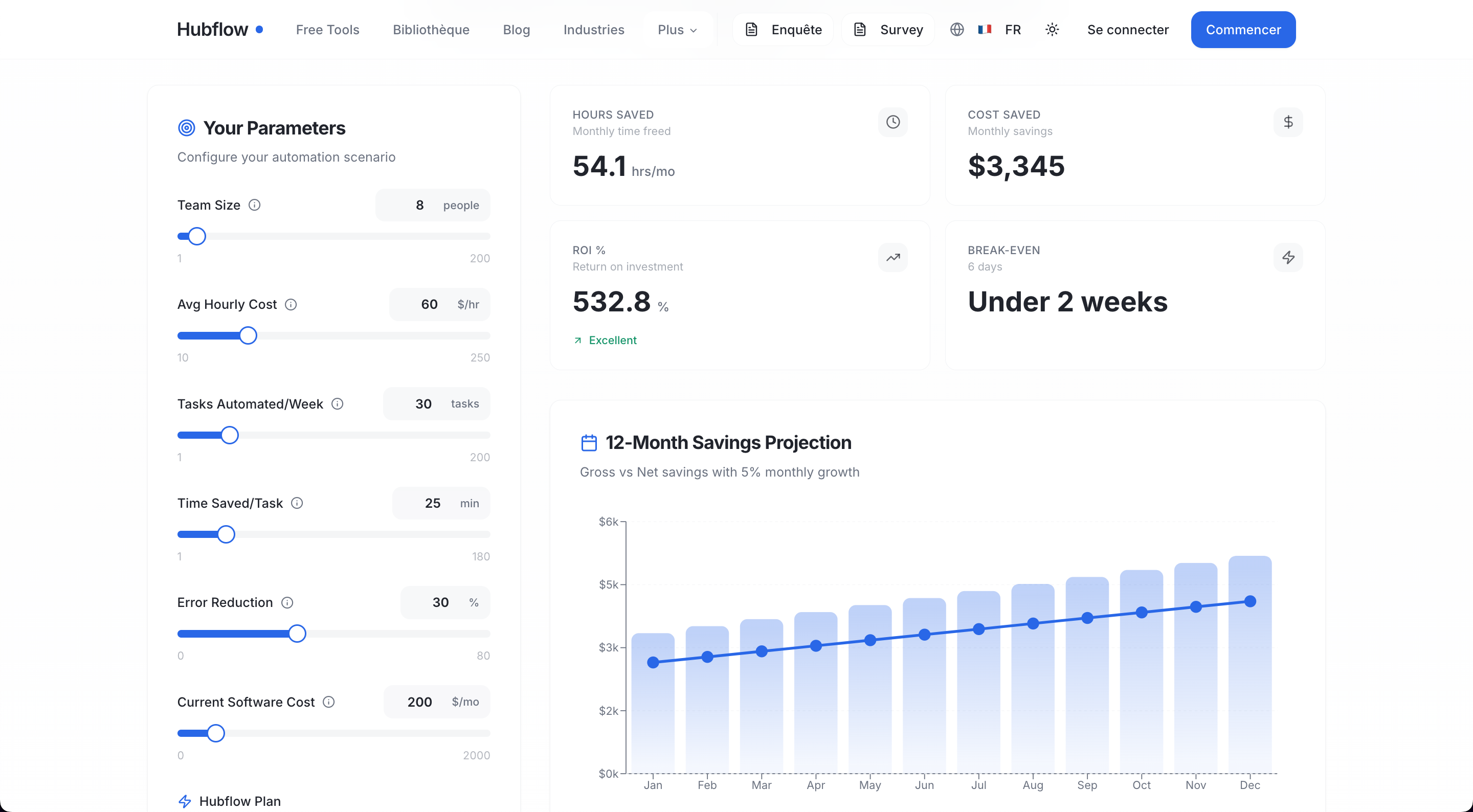Click the Team Size value input field
The height and width of the screenshot is (812, 1473).
(419, 205)
